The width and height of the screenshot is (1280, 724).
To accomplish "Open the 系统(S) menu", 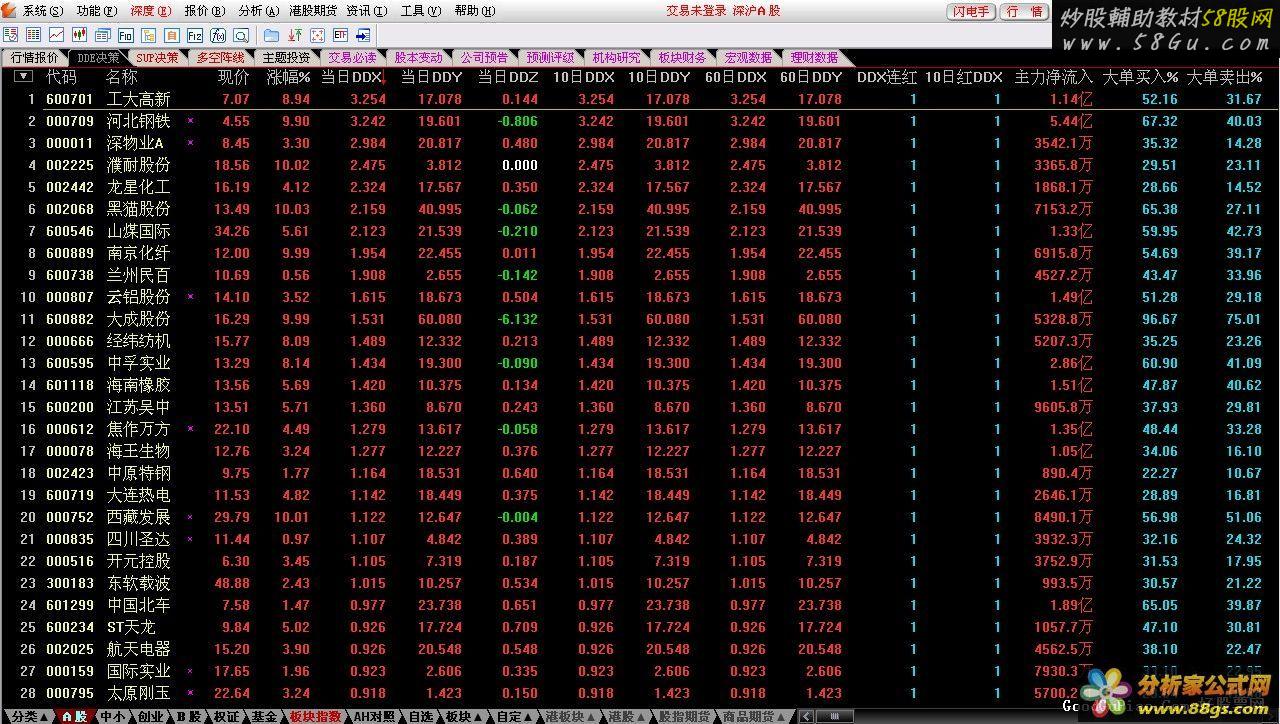I will (42, 11).
